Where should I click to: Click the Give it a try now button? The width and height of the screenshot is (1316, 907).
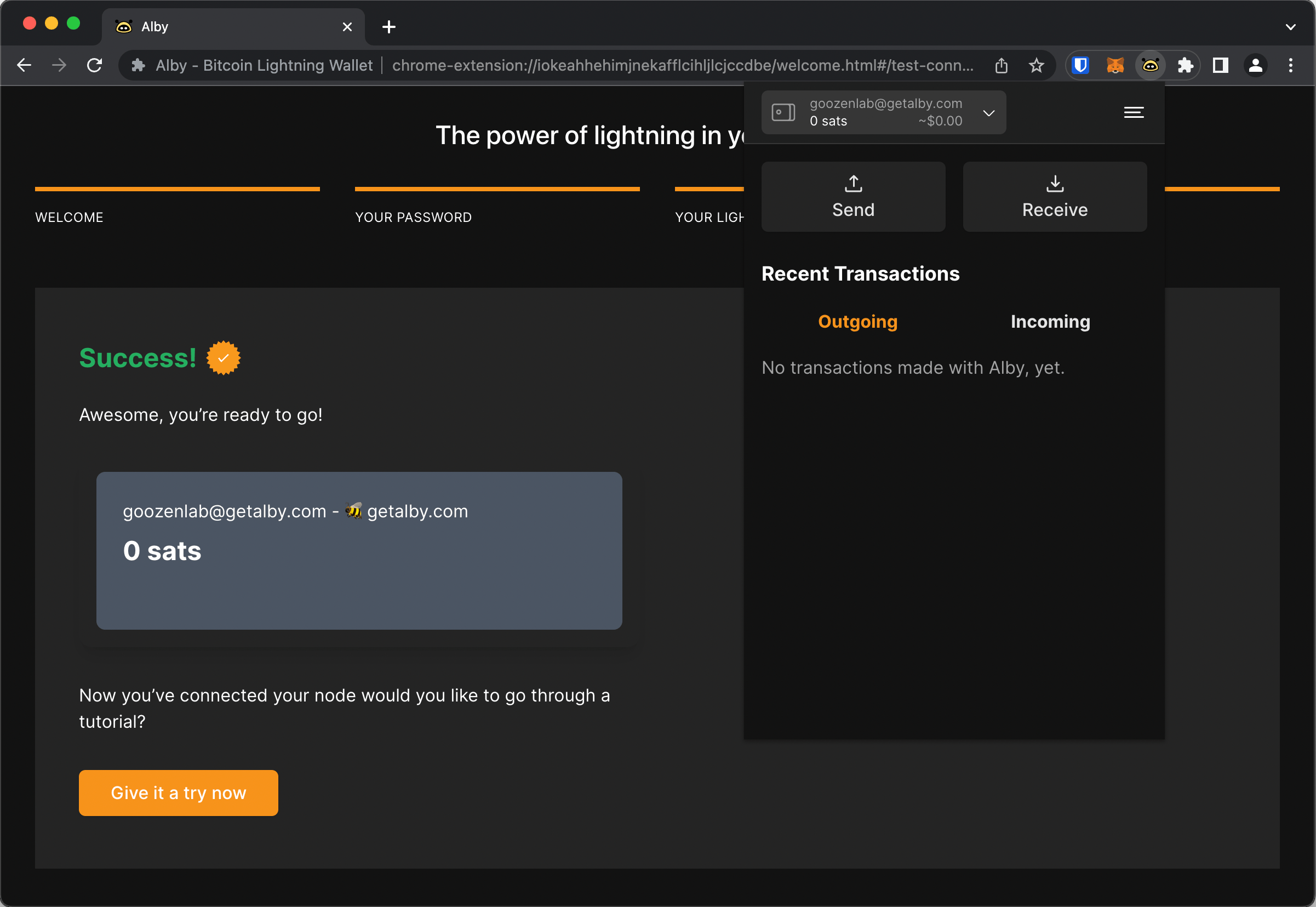[x=179, y=792]
